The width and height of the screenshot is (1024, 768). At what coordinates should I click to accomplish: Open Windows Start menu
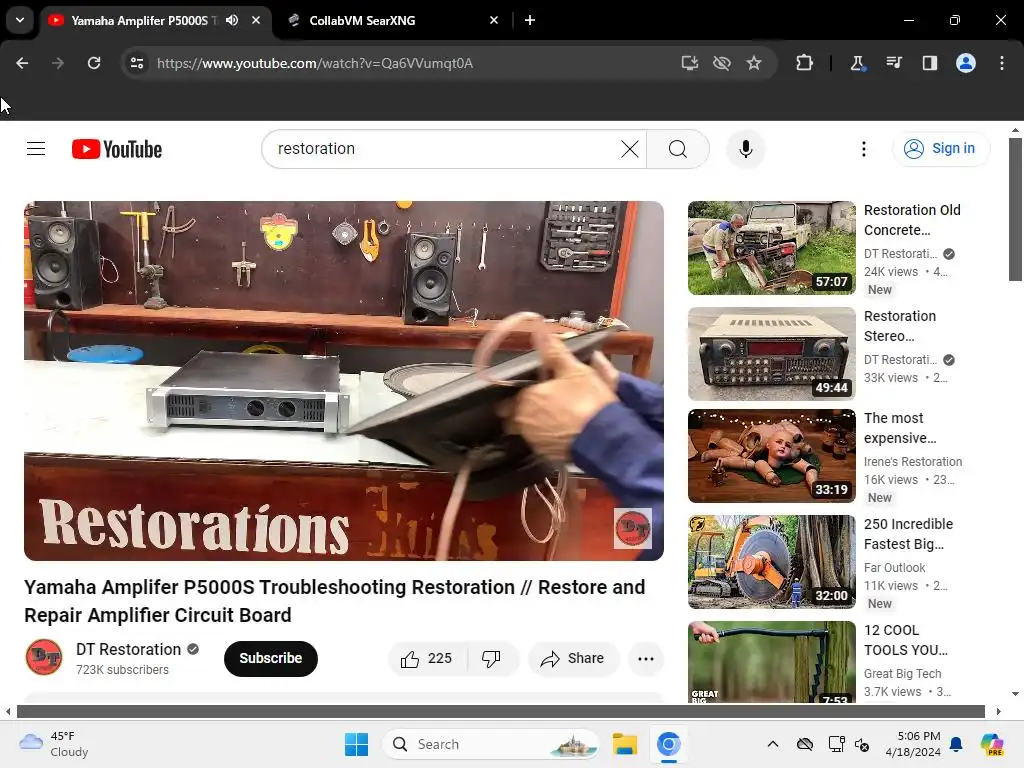[x=357, y=744]
